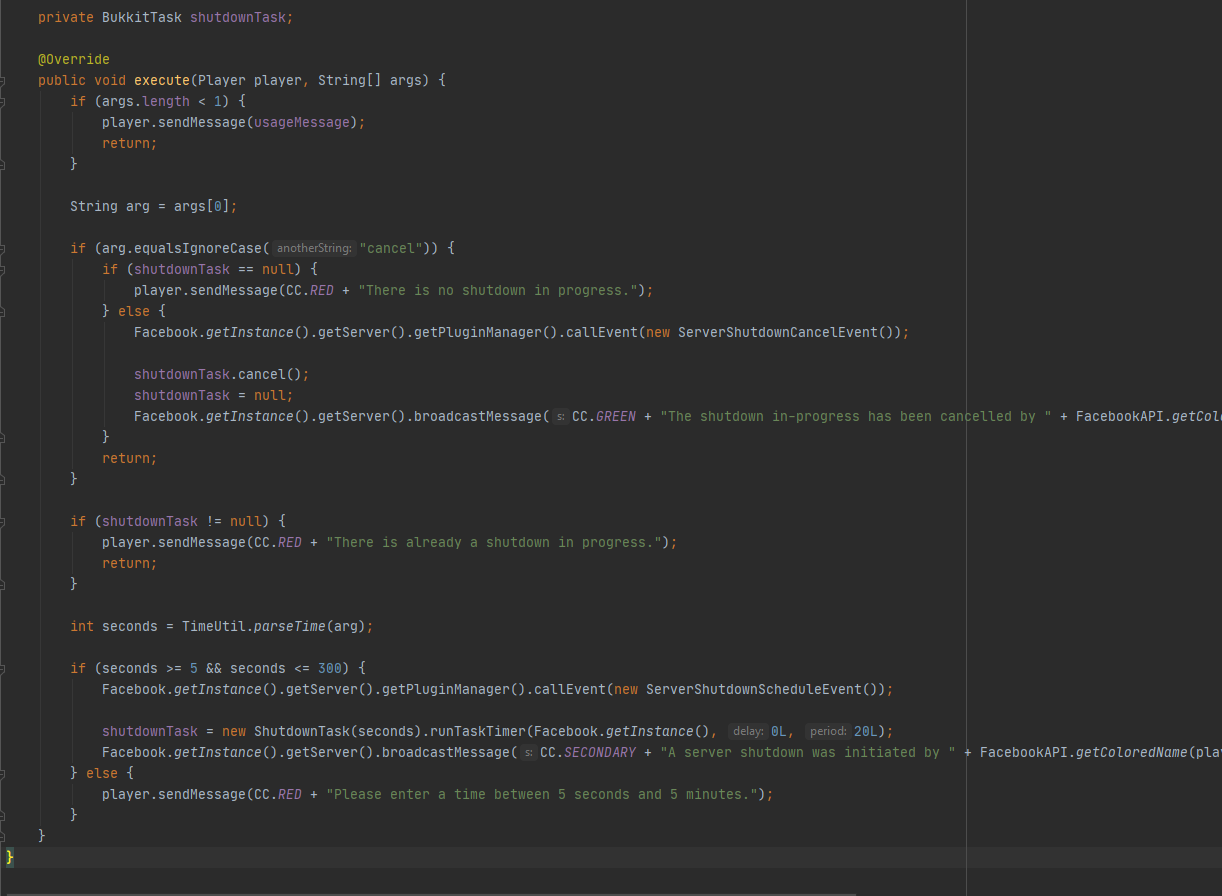Viewport: 1222px width, 896px height.
Task: Click the 'delay:' inlay hint
Action: [x=748, y=731]
